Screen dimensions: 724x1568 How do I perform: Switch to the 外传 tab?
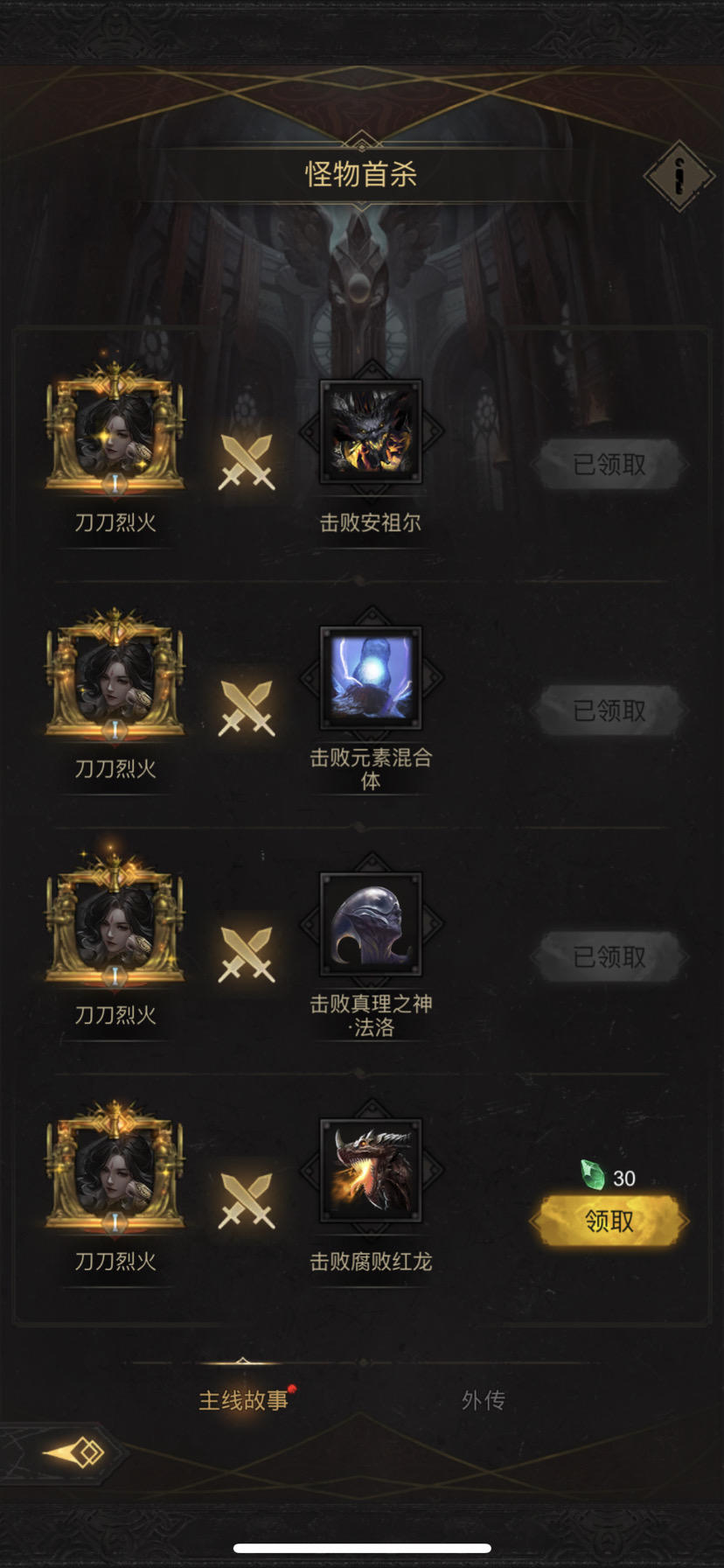click(x=484, y=1400)
